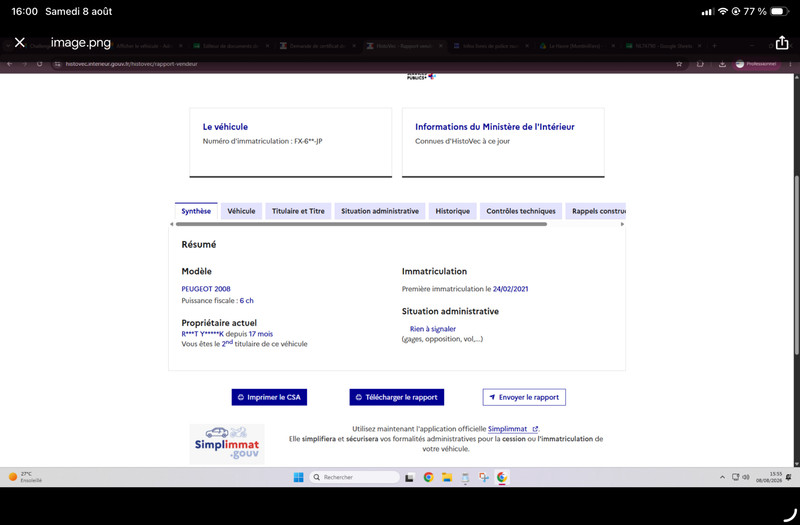Select the Rappels constructeur tab
Screen dimensions: 800x525
coord(596,211)
